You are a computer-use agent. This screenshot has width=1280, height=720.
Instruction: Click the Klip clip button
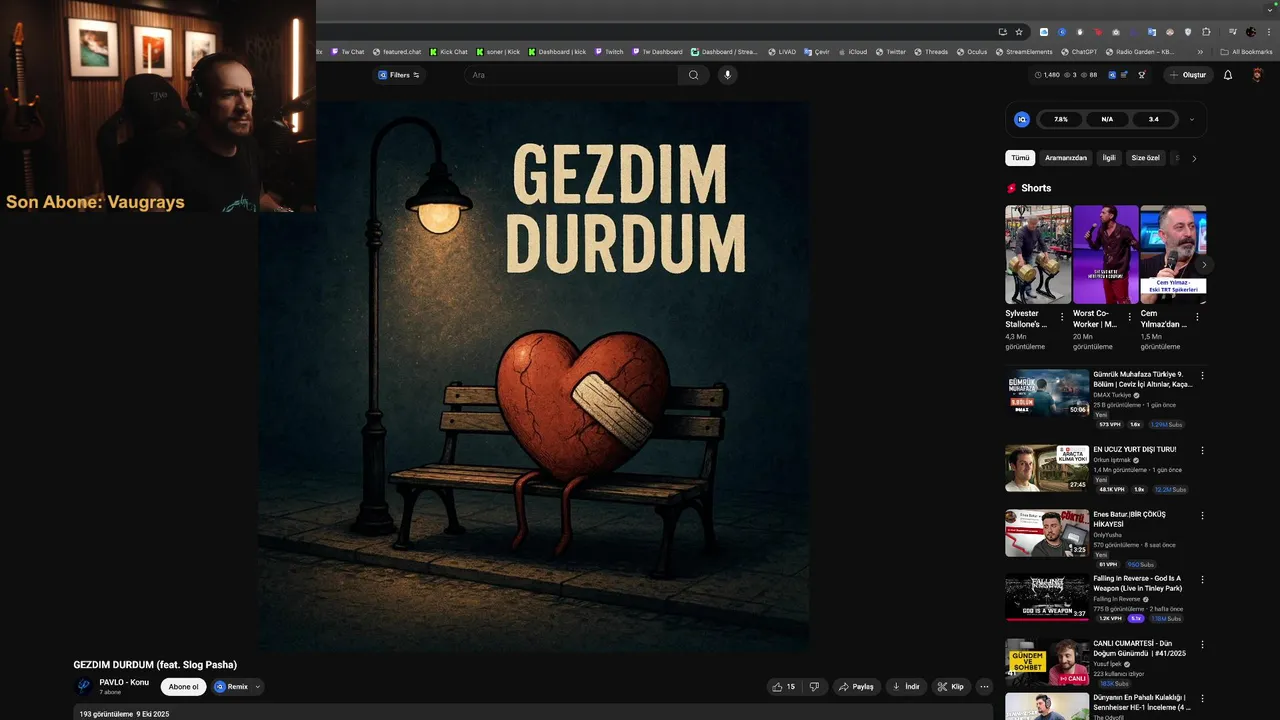951,687
